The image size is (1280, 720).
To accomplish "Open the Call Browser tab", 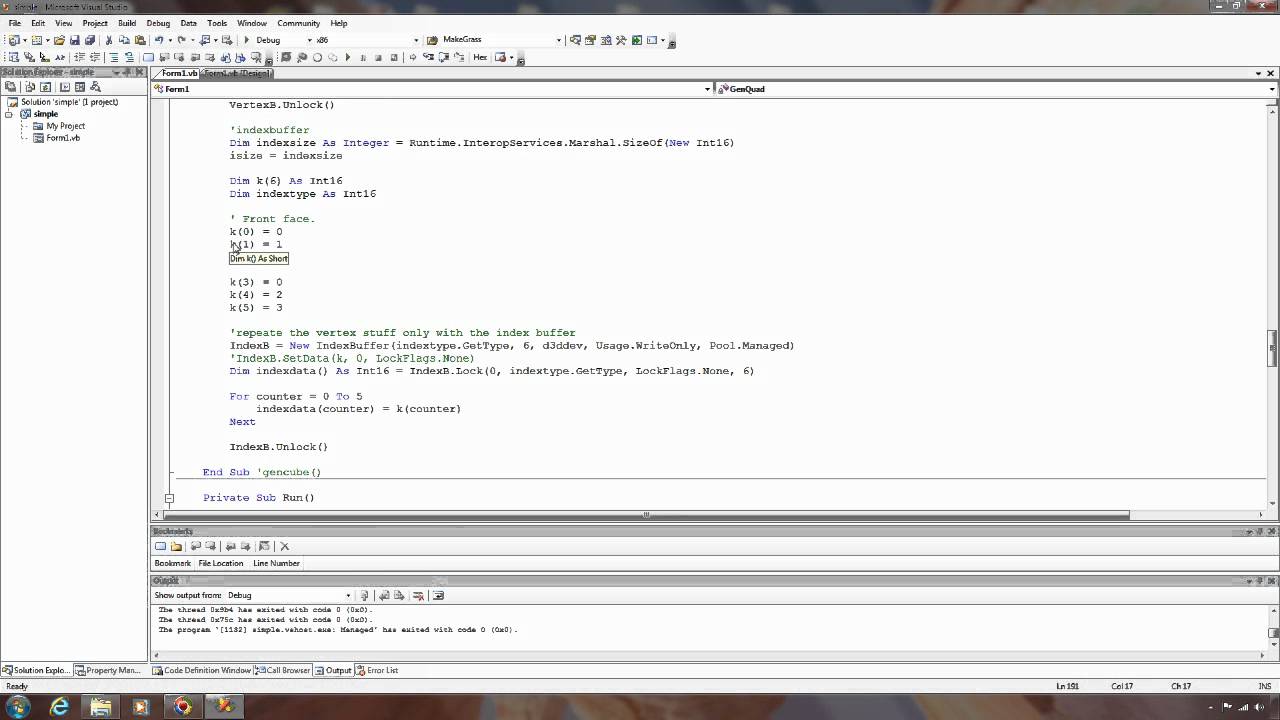I will pos(283,670).
